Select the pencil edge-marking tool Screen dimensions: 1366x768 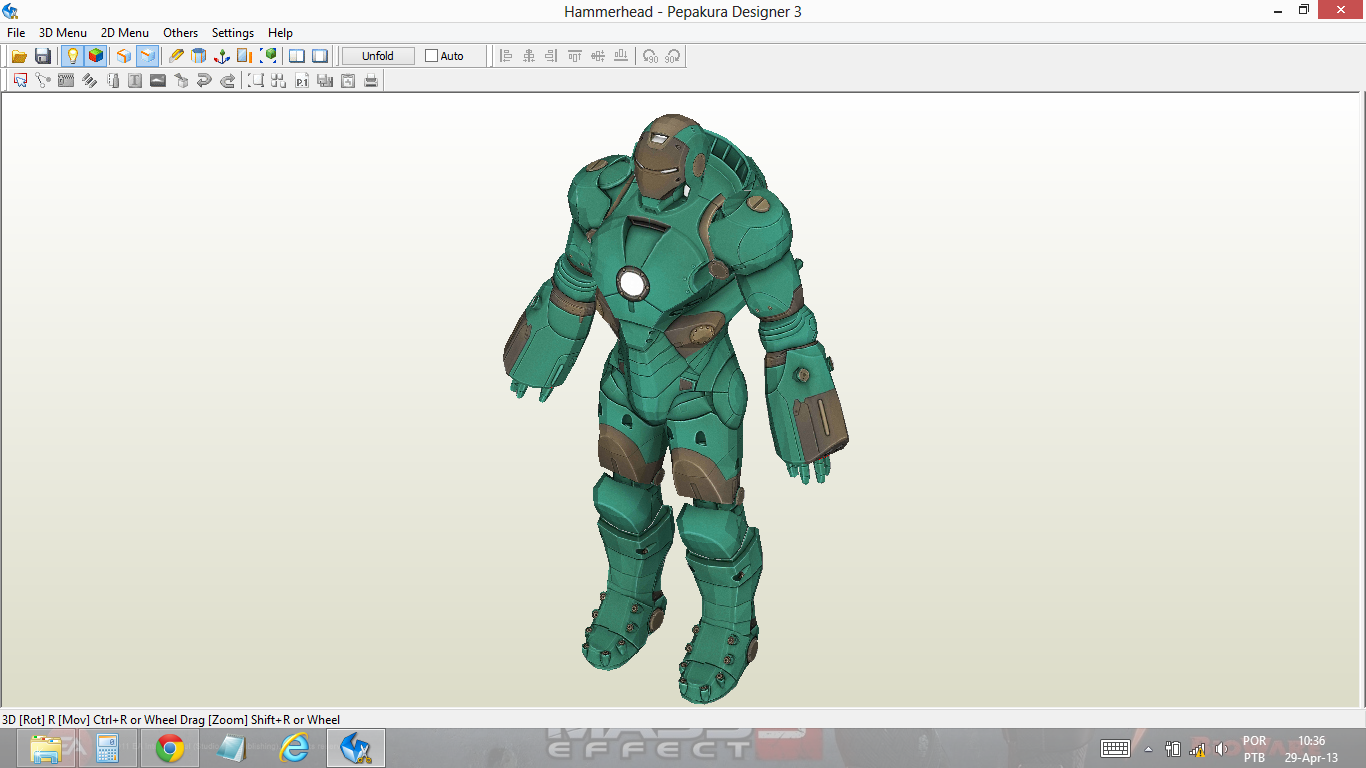(176, 56)
